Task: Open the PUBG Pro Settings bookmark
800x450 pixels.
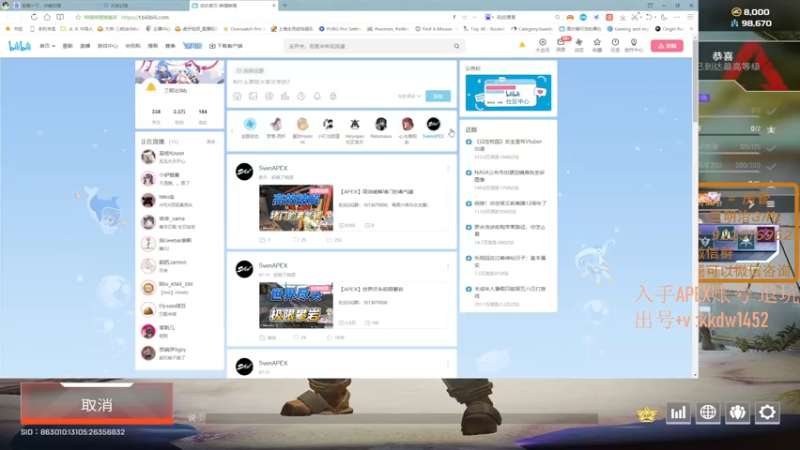Action: pos(339,29)
